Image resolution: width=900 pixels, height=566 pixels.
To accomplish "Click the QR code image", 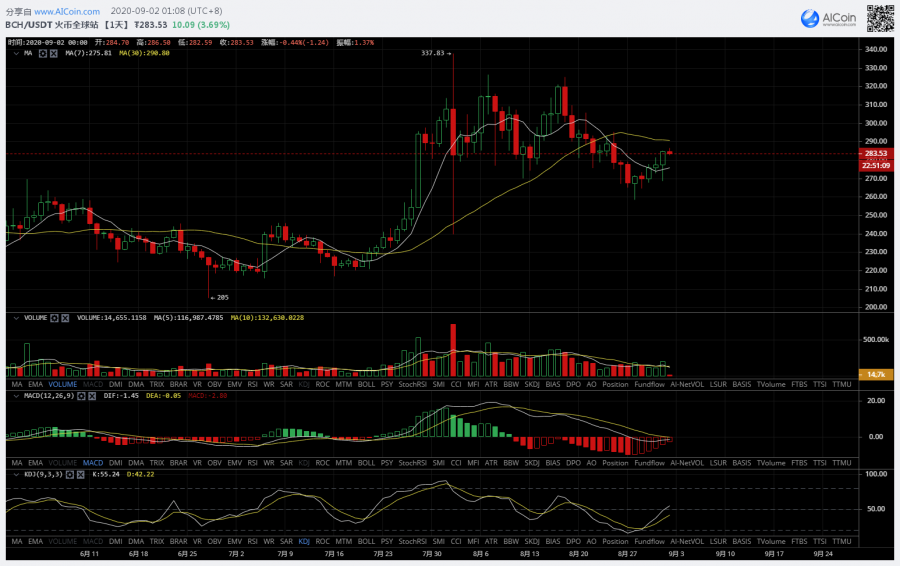I will [x=880, y=18].
